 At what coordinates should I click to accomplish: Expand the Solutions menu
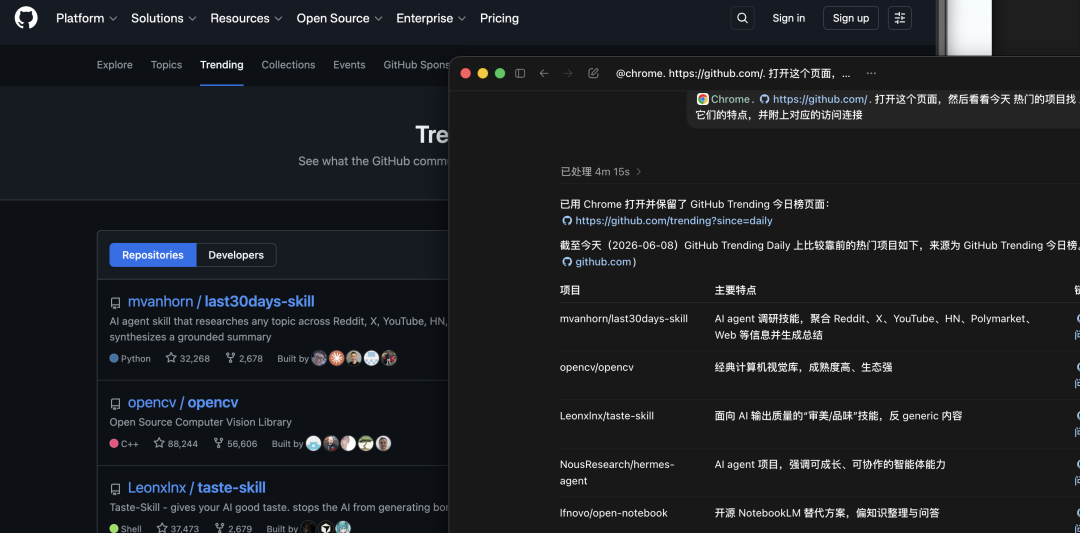click(164, 18)
